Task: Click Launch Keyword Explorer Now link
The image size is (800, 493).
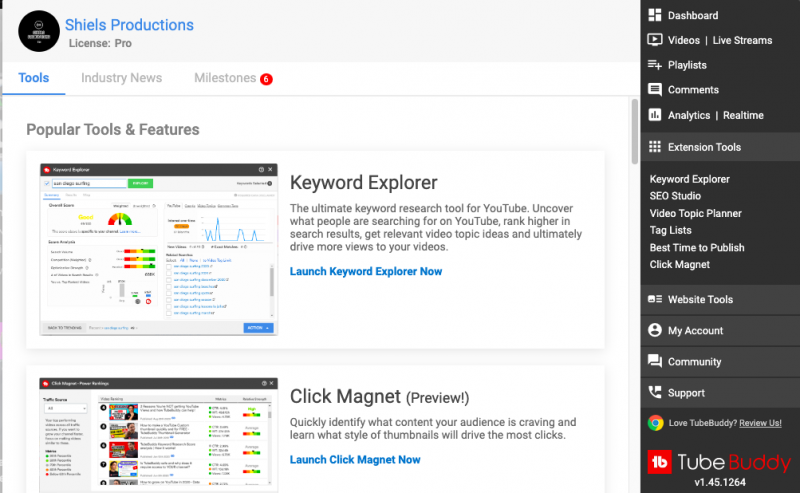Action: [365, 271]
